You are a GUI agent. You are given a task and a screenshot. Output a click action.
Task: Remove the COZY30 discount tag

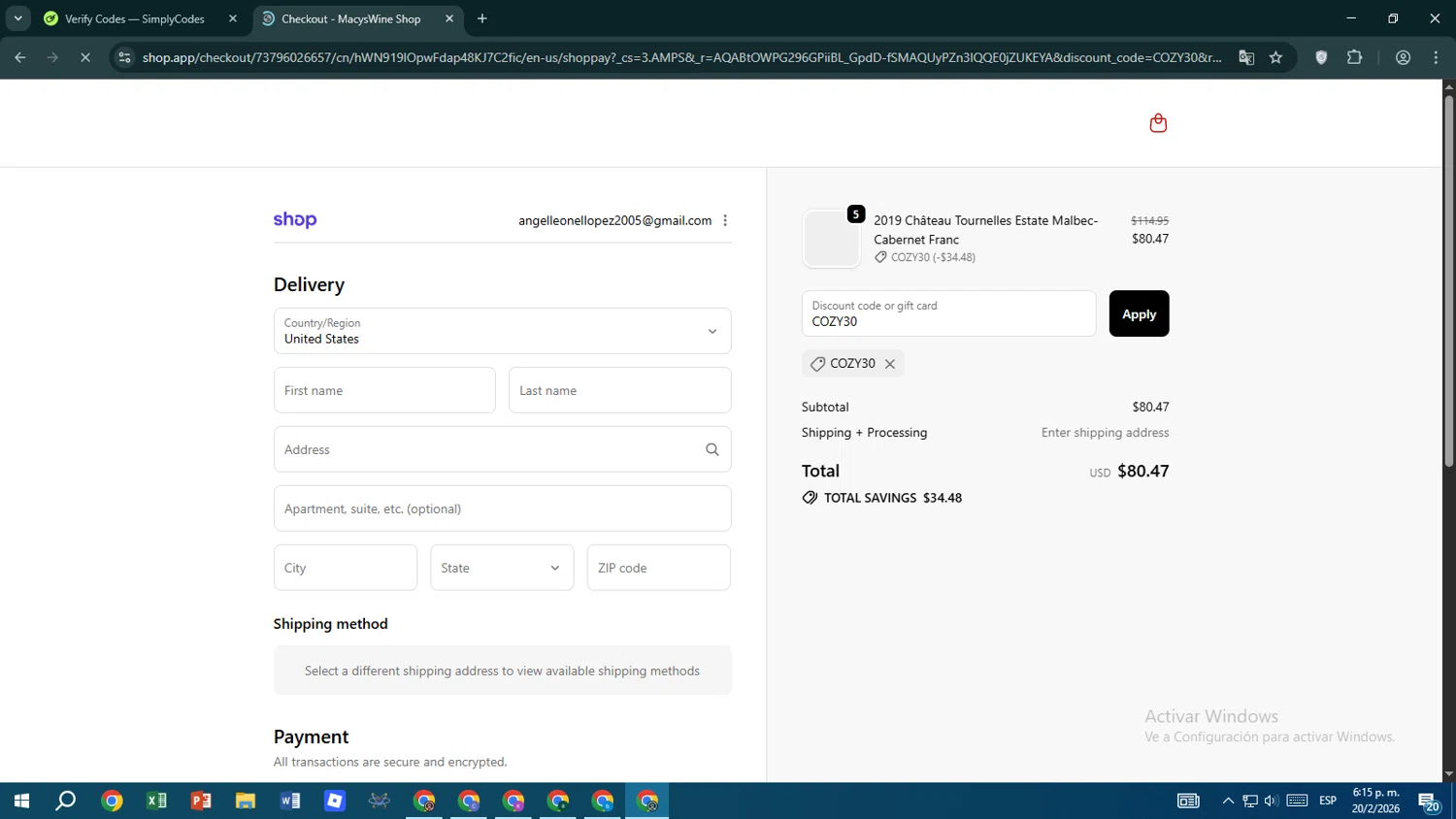pyautogui.click(x=889, y=364)
